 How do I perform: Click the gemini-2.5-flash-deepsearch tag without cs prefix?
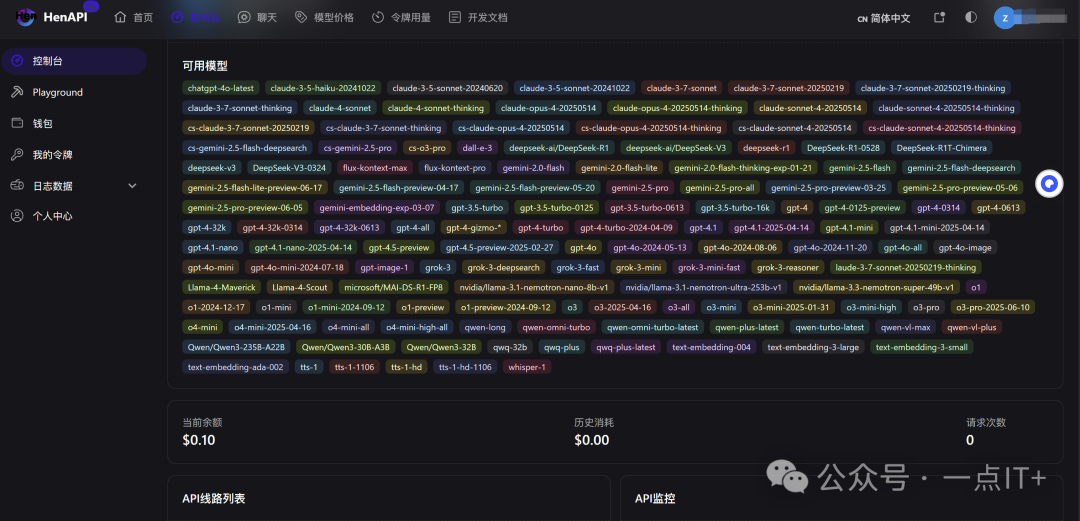click(962, 168)
